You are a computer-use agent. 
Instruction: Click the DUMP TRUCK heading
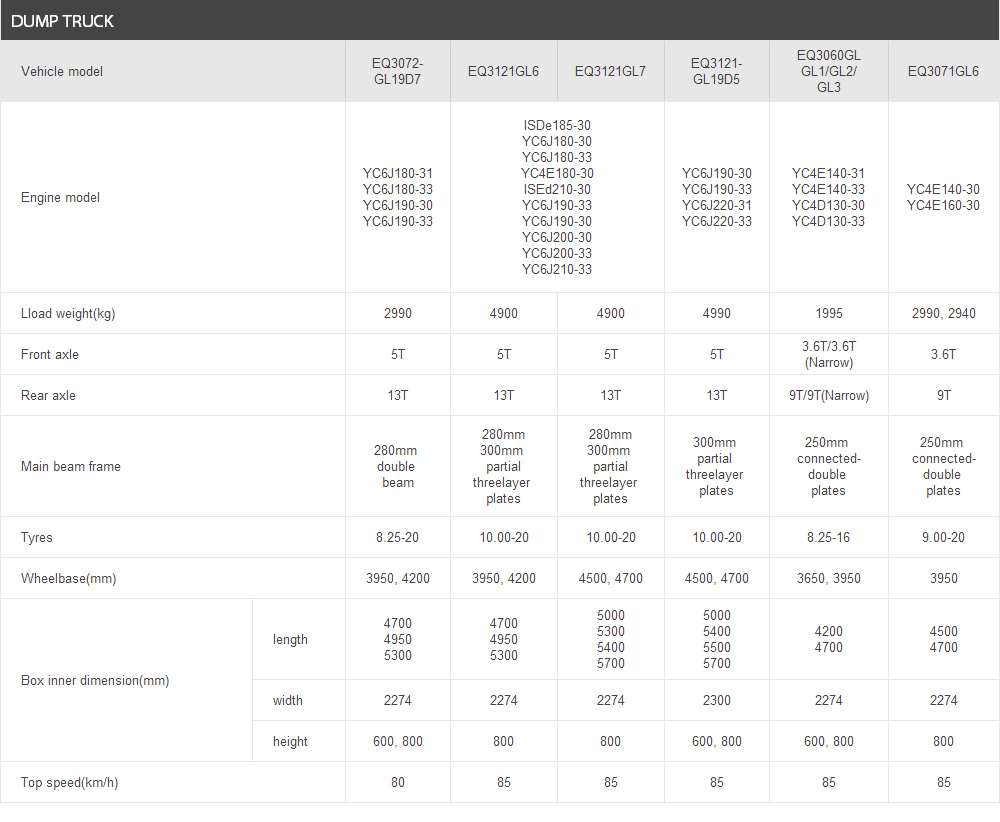point(62,21)
